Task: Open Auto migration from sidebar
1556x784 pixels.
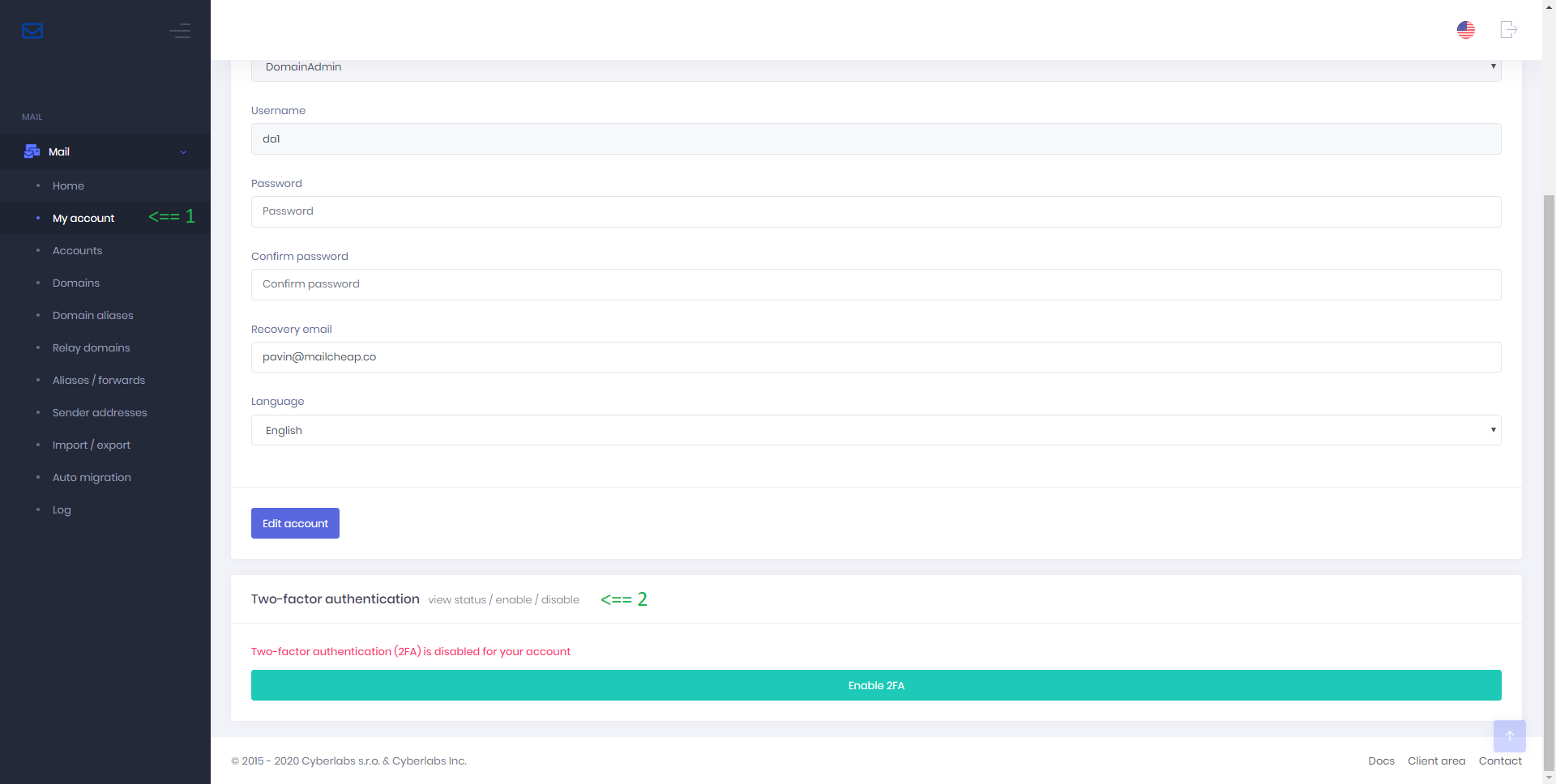Action: [92, 478]
